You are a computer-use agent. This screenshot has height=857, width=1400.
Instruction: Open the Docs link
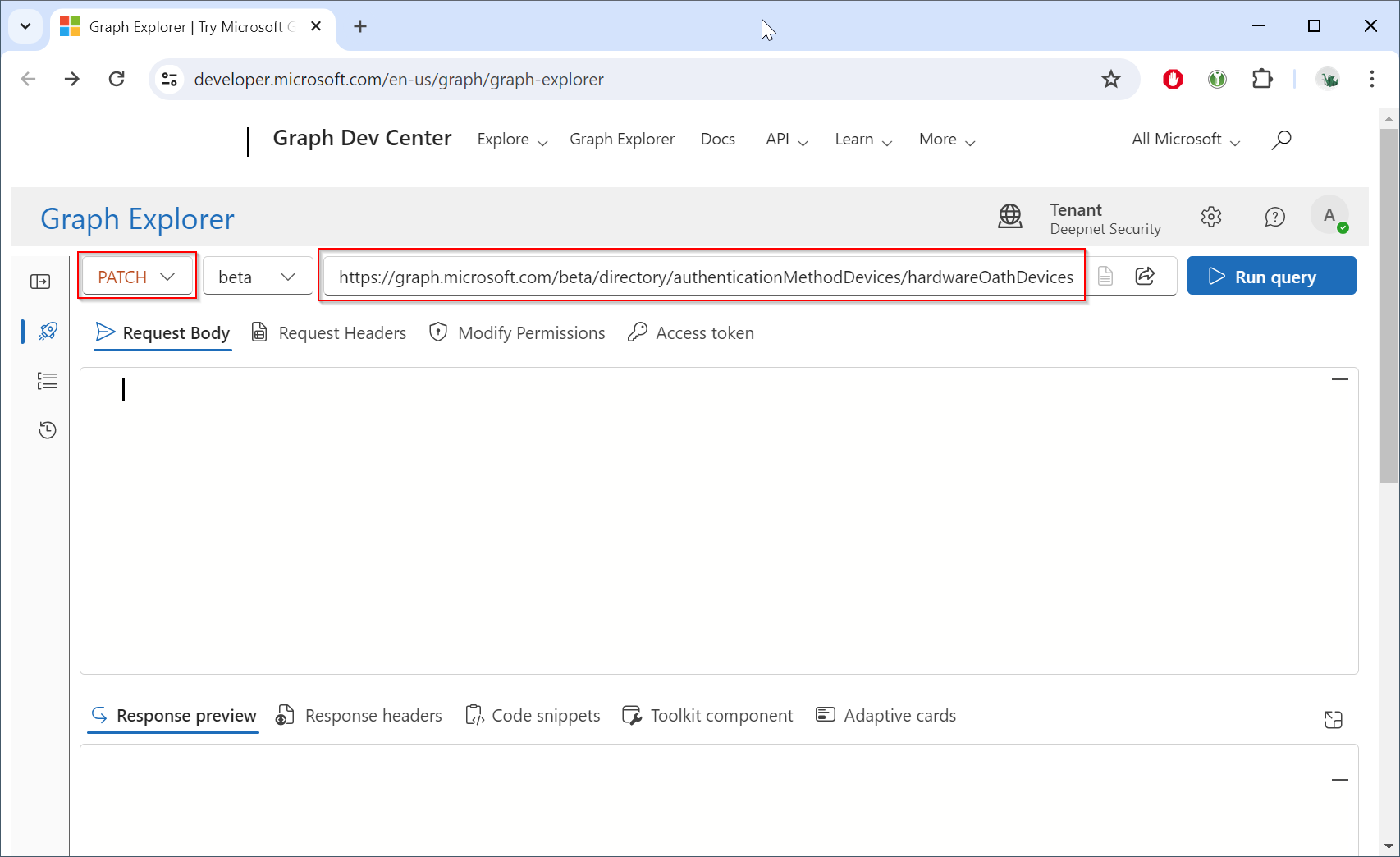click(717, 140)
